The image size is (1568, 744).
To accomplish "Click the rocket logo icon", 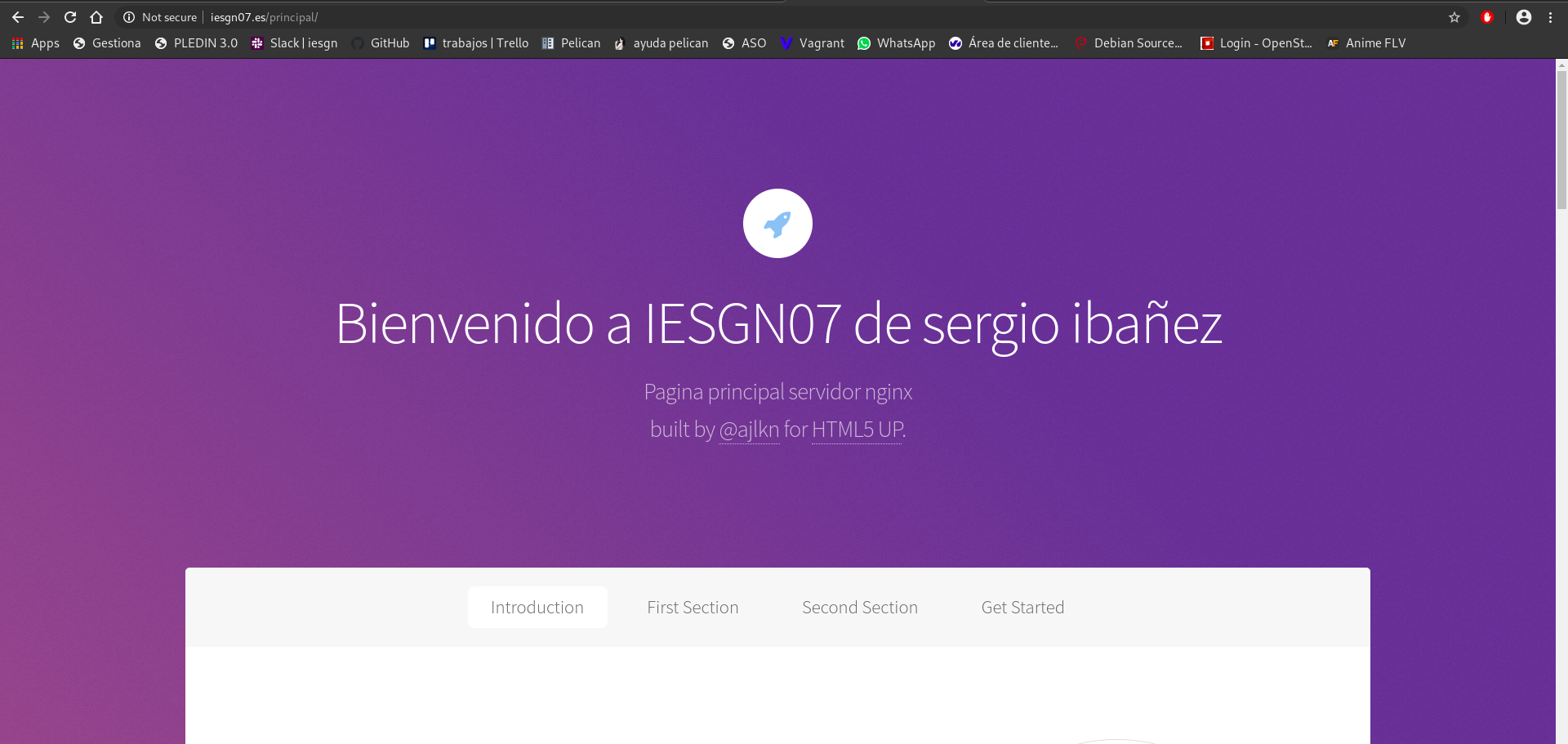I will [x=777, y=223].
